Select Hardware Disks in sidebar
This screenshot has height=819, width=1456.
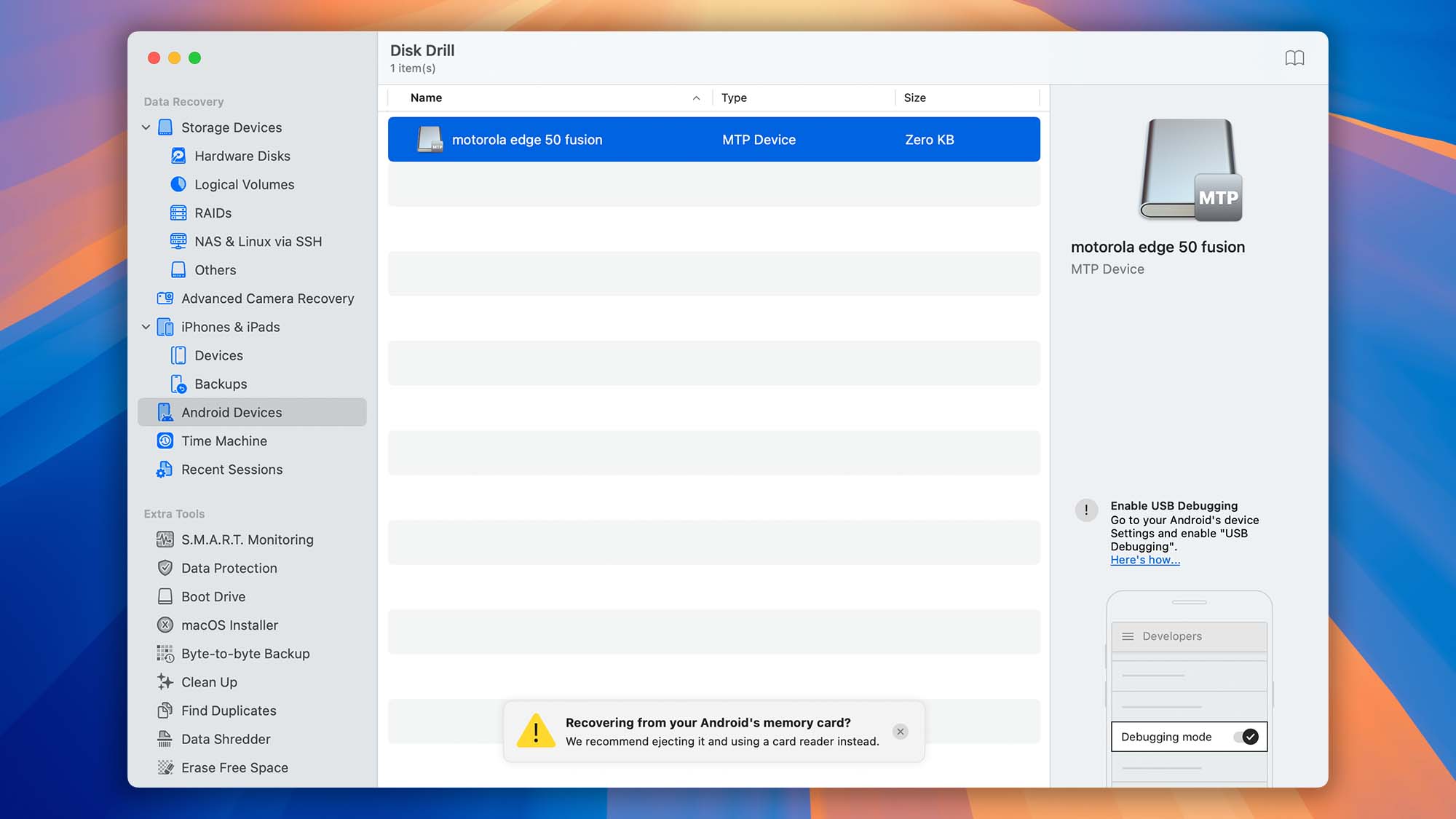pyautogui.click(x=252, y=156)
